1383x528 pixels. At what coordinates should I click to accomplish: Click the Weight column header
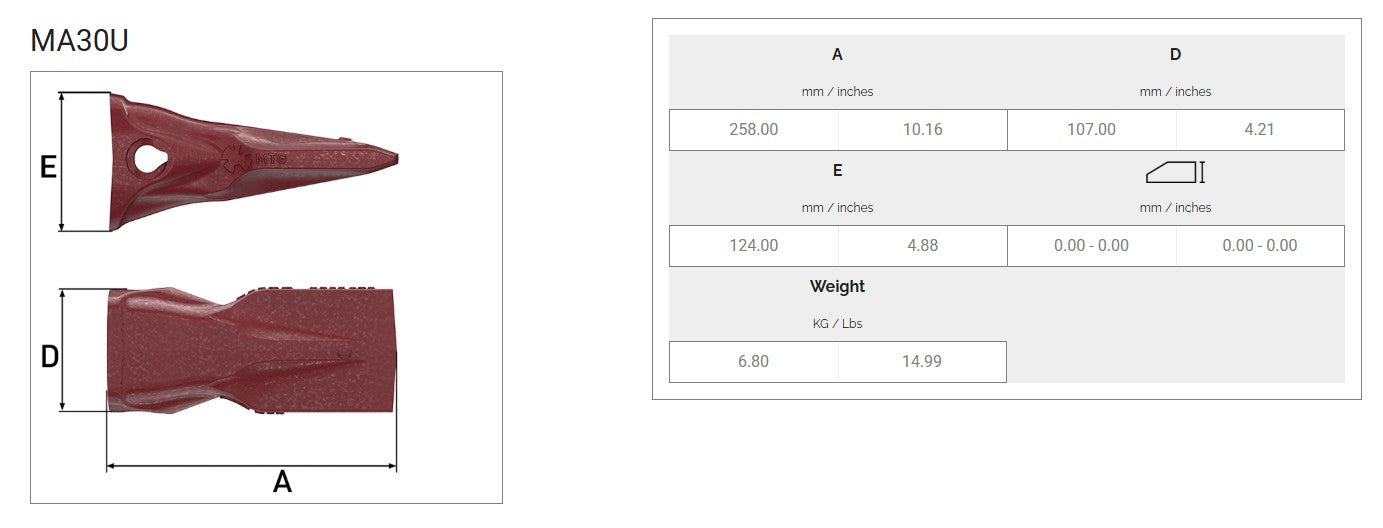[x=837, y=287]
